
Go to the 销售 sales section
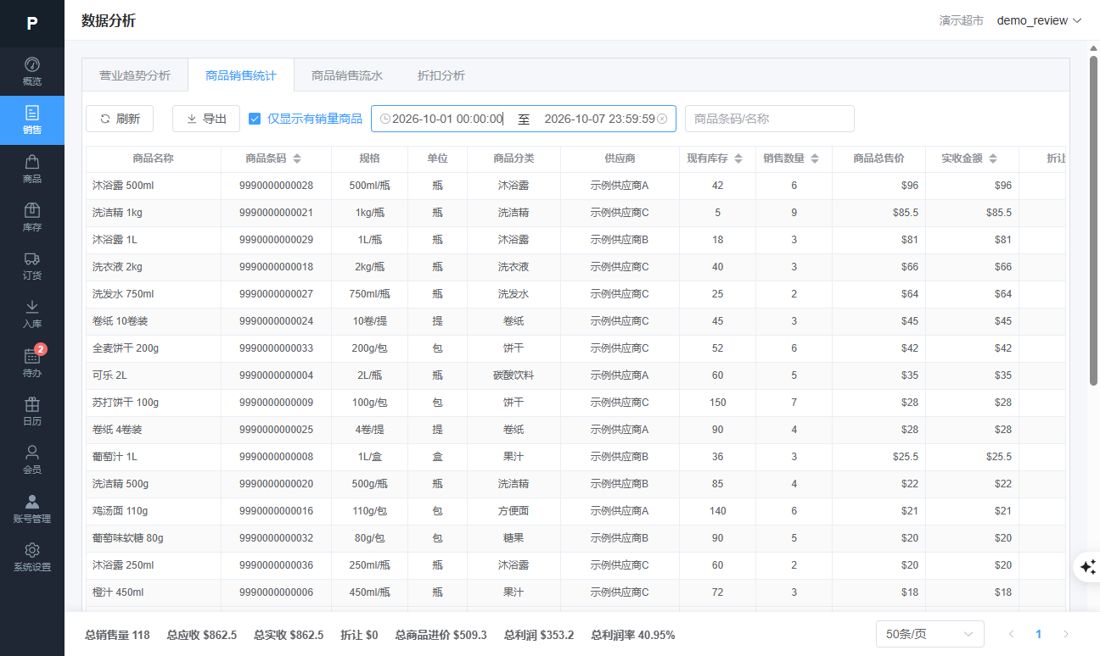[x=32, y=120]
